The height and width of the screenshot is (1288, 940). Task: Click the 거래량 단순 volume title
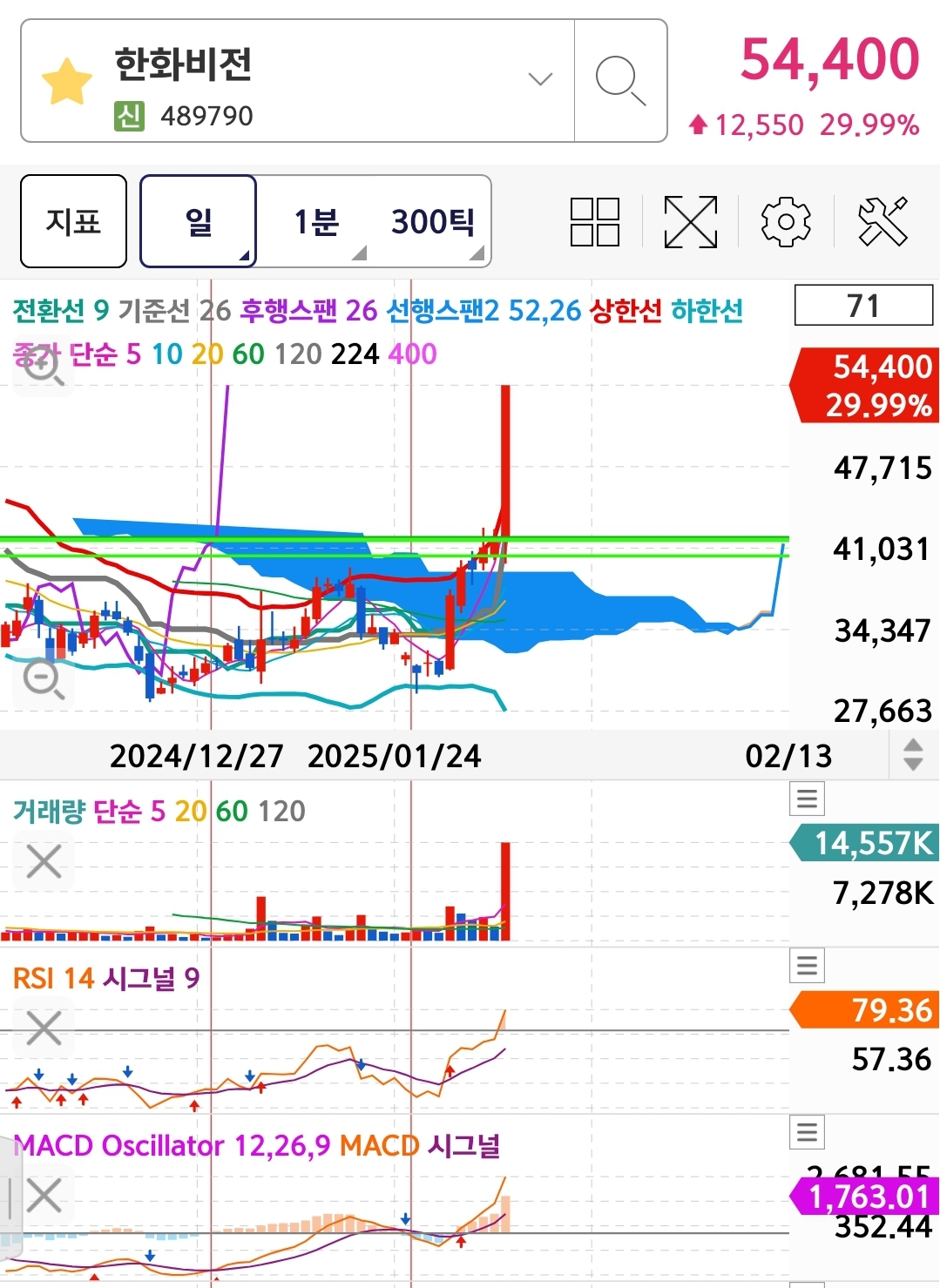click(77, 811)
